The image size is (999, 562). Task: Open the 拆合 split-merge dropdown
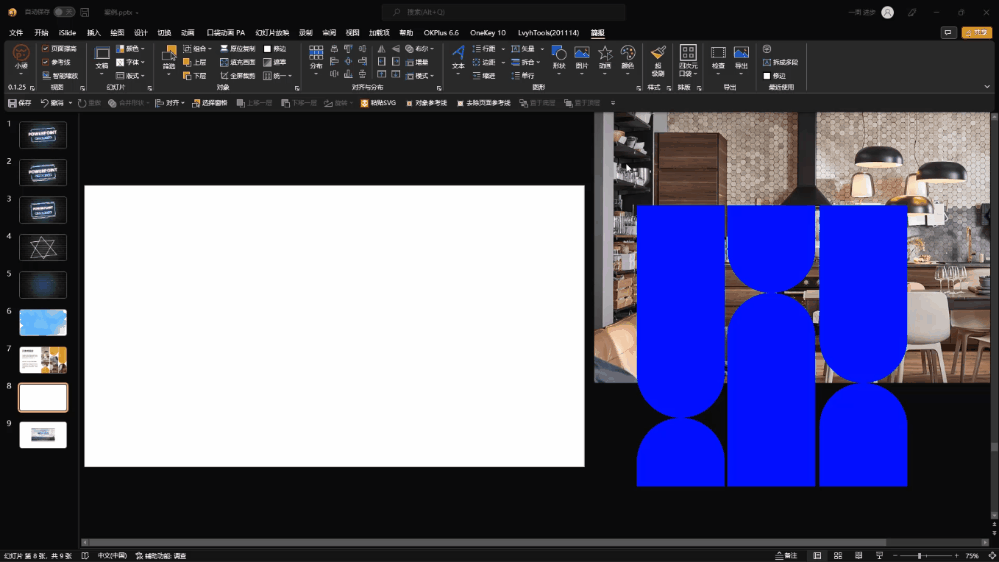point(526,62)
